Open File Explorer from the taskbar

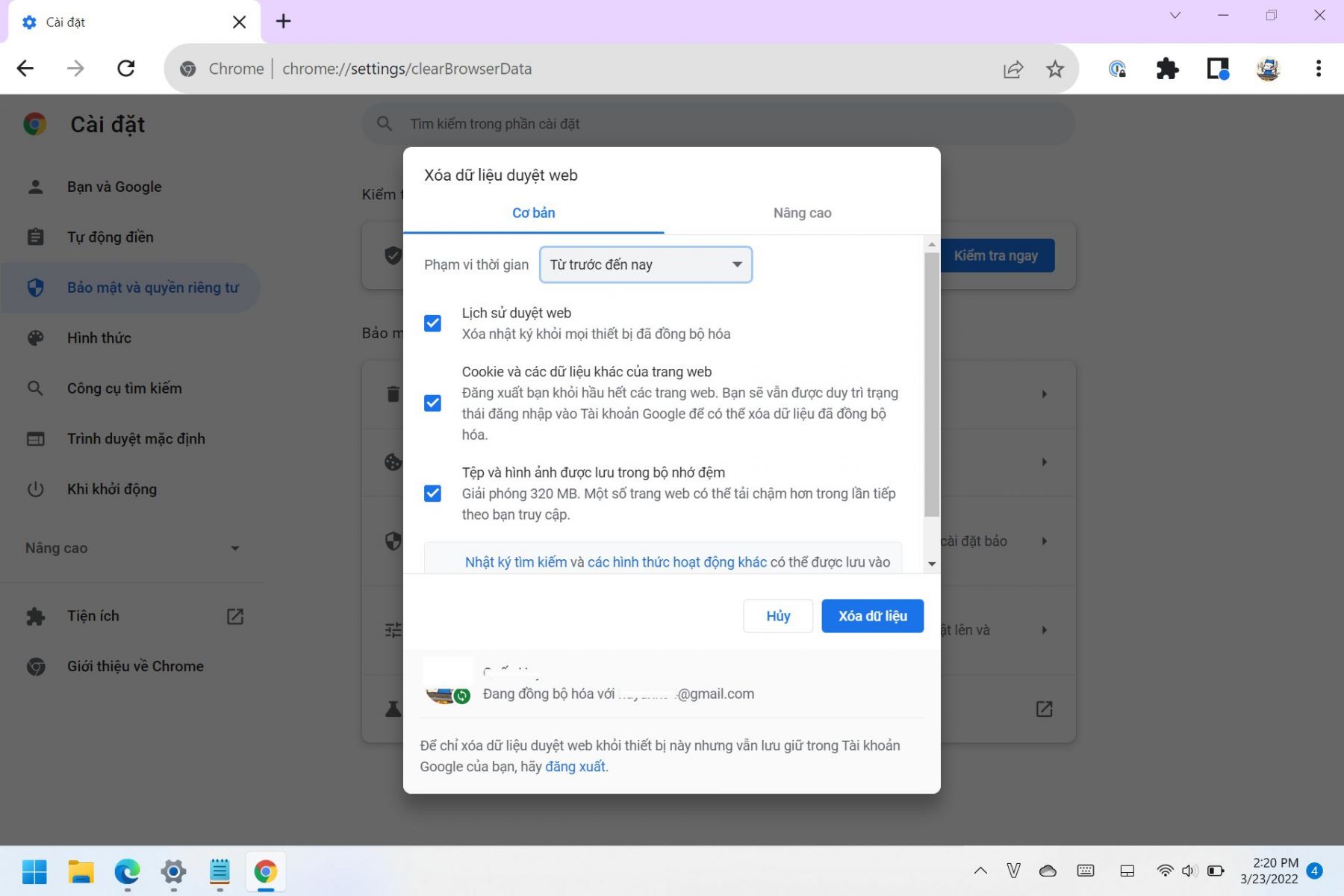81,871
